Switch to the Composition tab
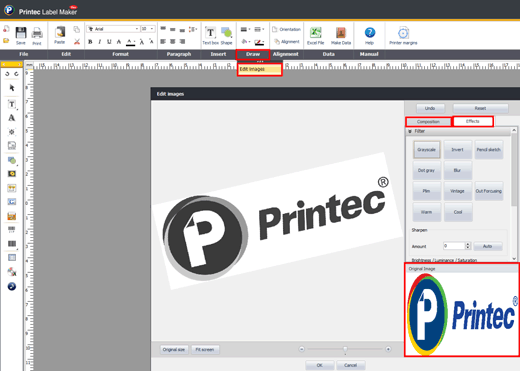The image size is (520, 371). [x=428, y=122]
